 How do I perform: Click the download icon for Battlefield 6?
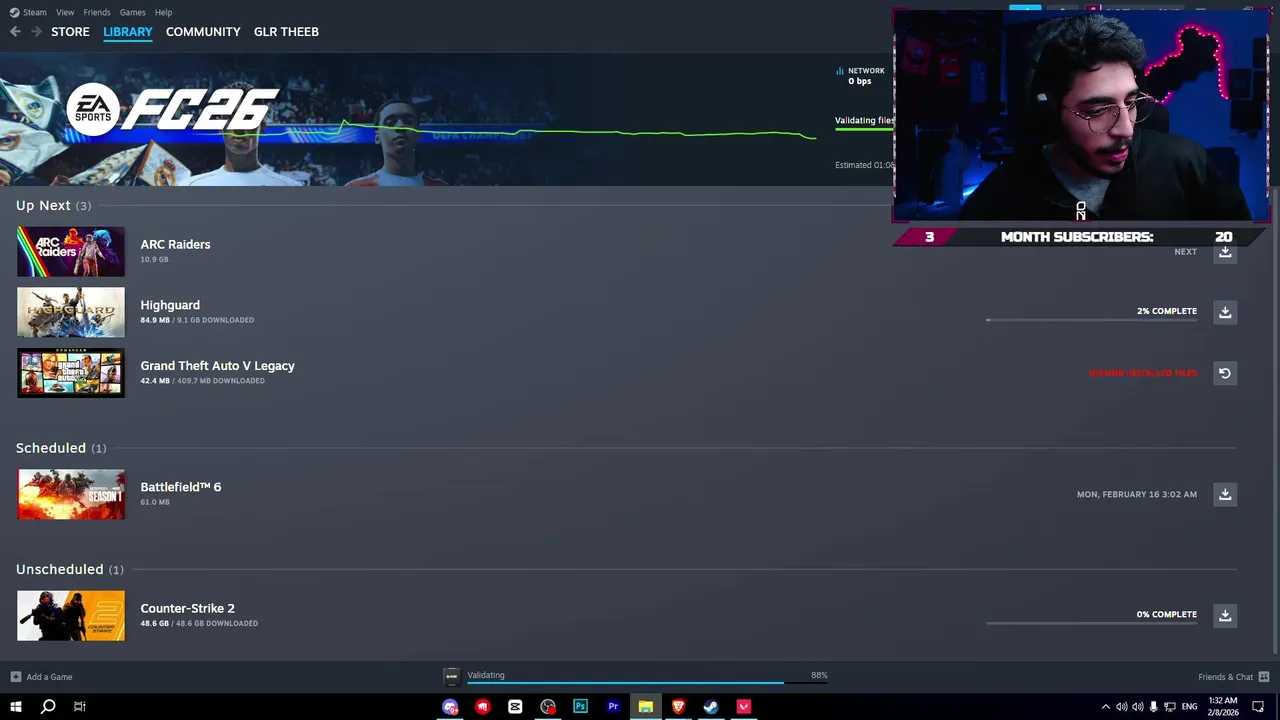click(x=1225, y=494)
